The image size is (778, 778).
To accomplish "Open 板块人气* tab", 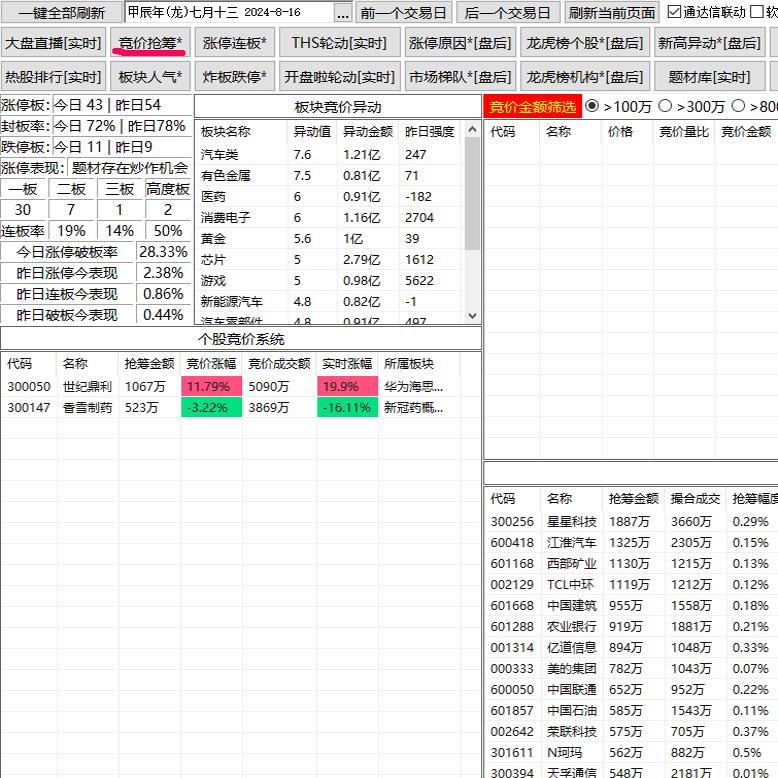I will [150, 76].
